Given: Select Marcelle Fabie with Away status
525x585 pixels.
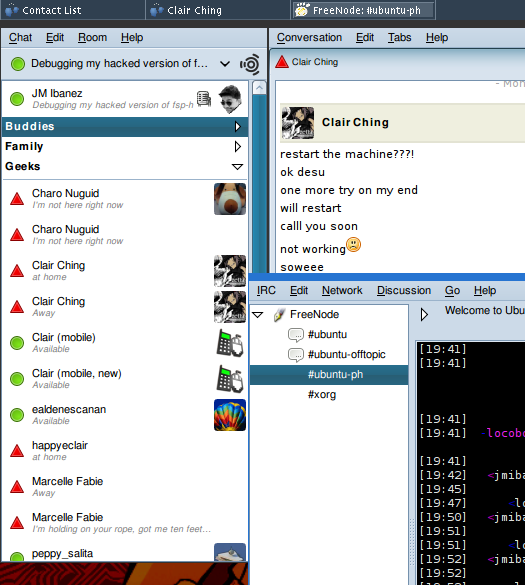Looking at the screenshot, I should point(125,487).
